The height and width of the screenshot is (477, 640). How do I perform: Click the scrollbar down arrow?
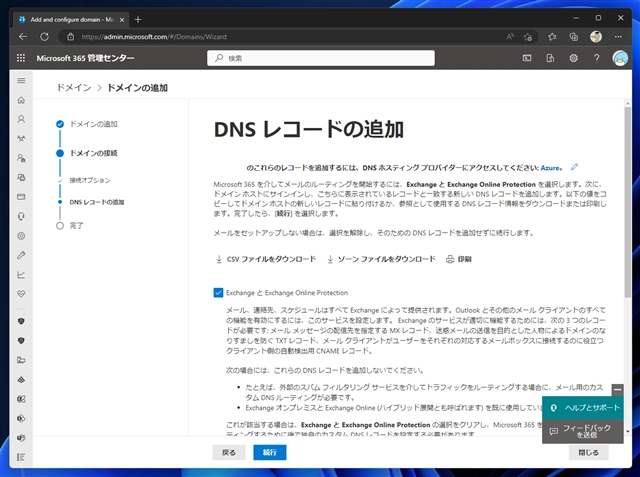[x=627, y=431]
